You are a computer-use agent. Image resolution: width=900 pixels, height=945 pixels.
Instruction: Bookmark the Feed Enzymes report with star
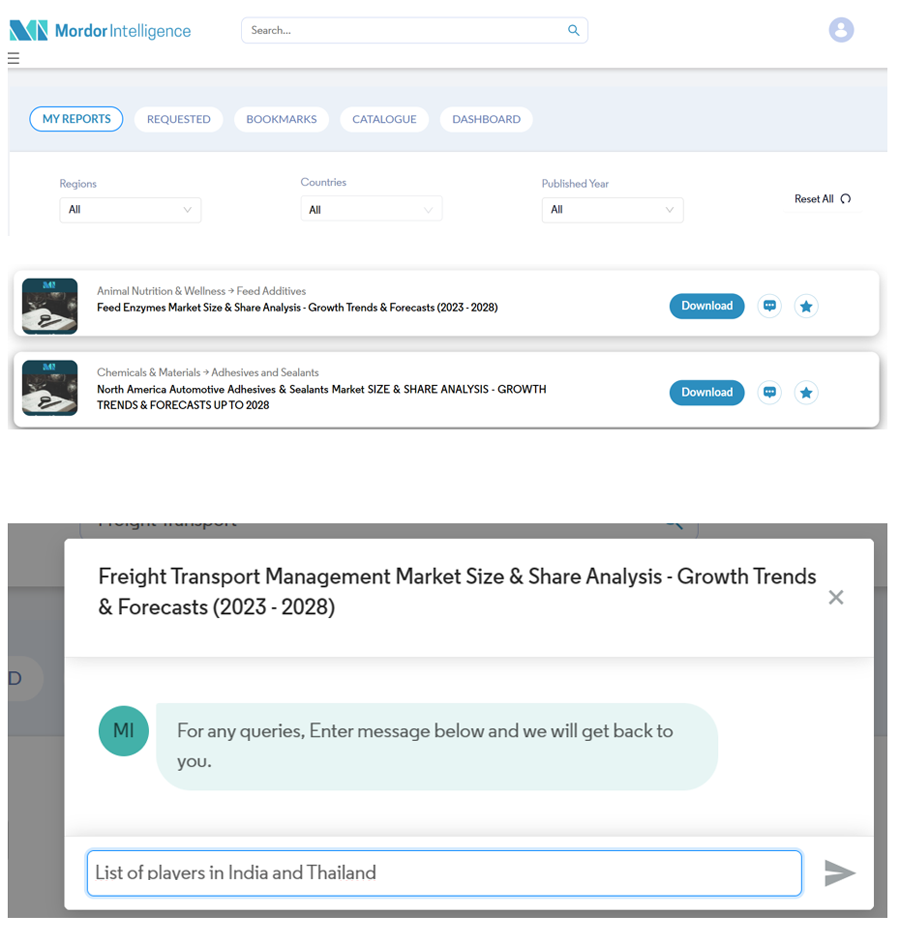[x=806, y=306]
